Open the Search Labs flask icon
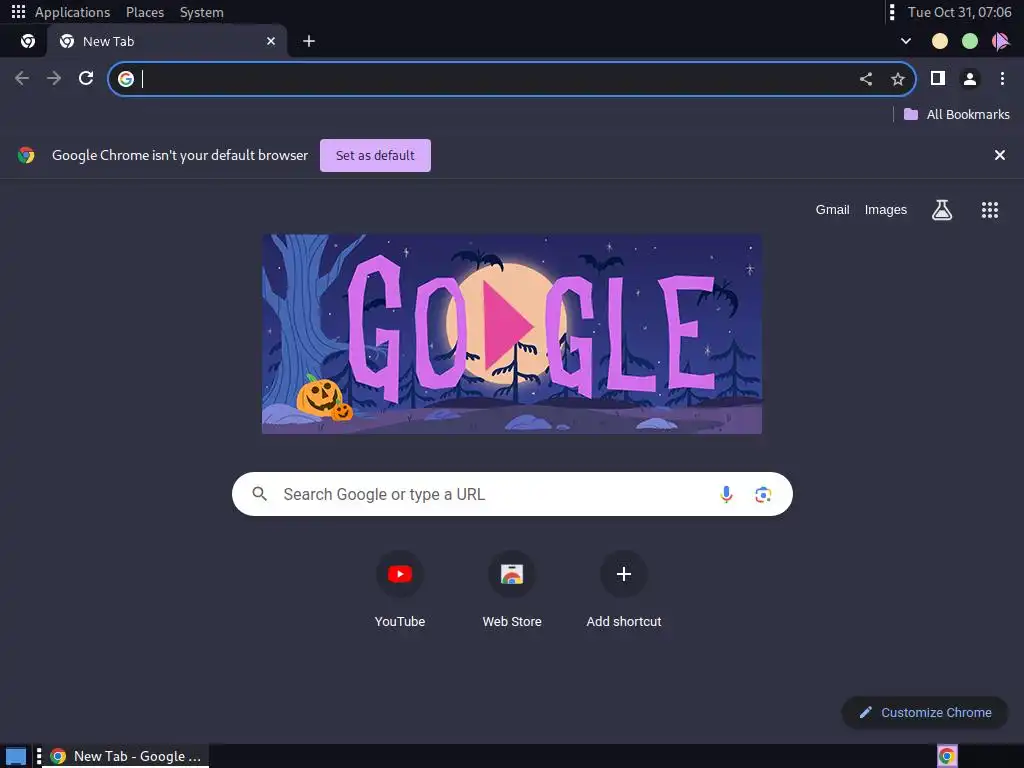The height and width of the screenshot is (768, 1024). click(942, 210)
